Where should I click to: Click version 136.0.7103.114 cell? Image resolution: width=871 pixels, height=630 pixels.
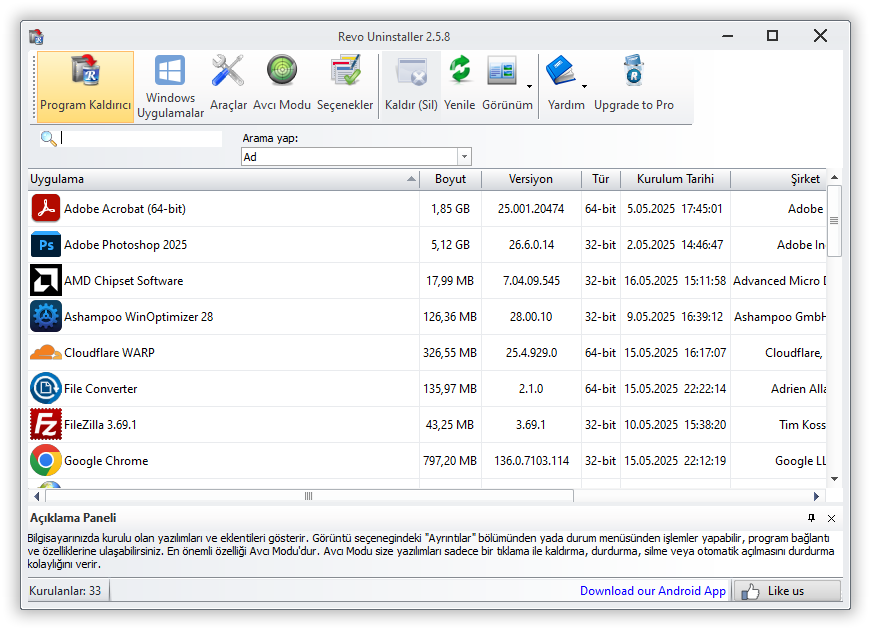click(532, 461)
